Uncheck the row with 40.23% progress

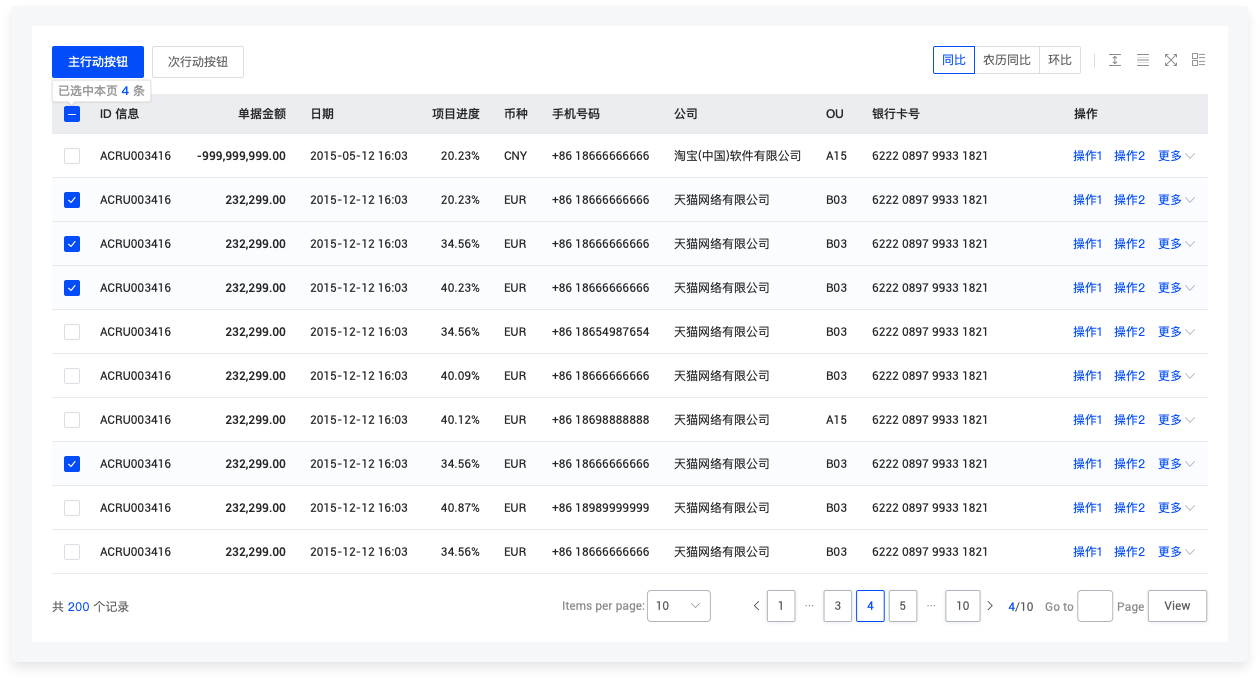(x=72, y=288)
